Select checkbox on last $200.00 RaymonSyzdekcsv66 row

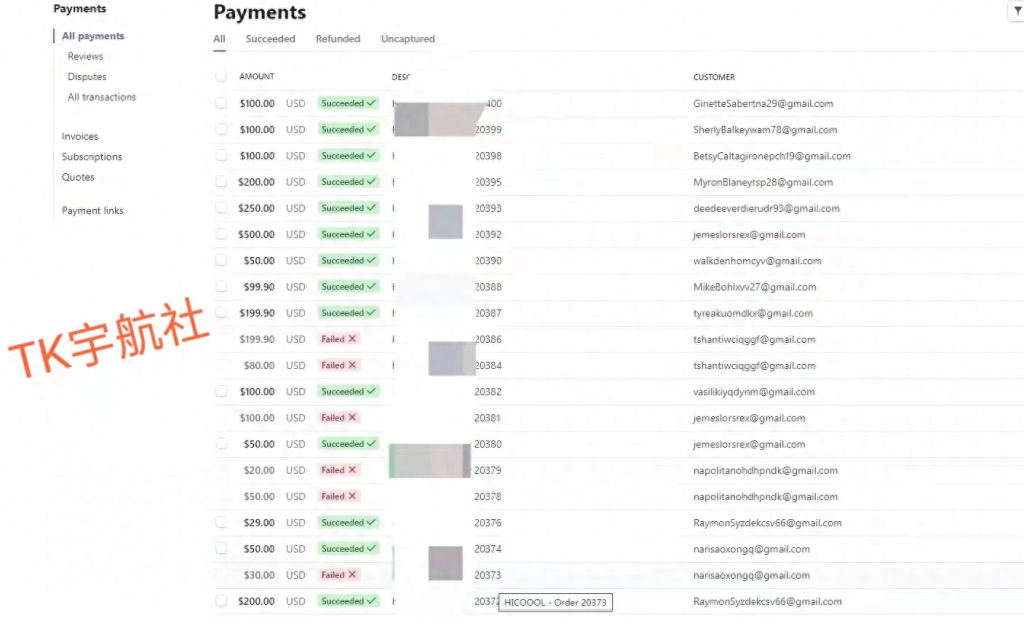click(221, 601)
